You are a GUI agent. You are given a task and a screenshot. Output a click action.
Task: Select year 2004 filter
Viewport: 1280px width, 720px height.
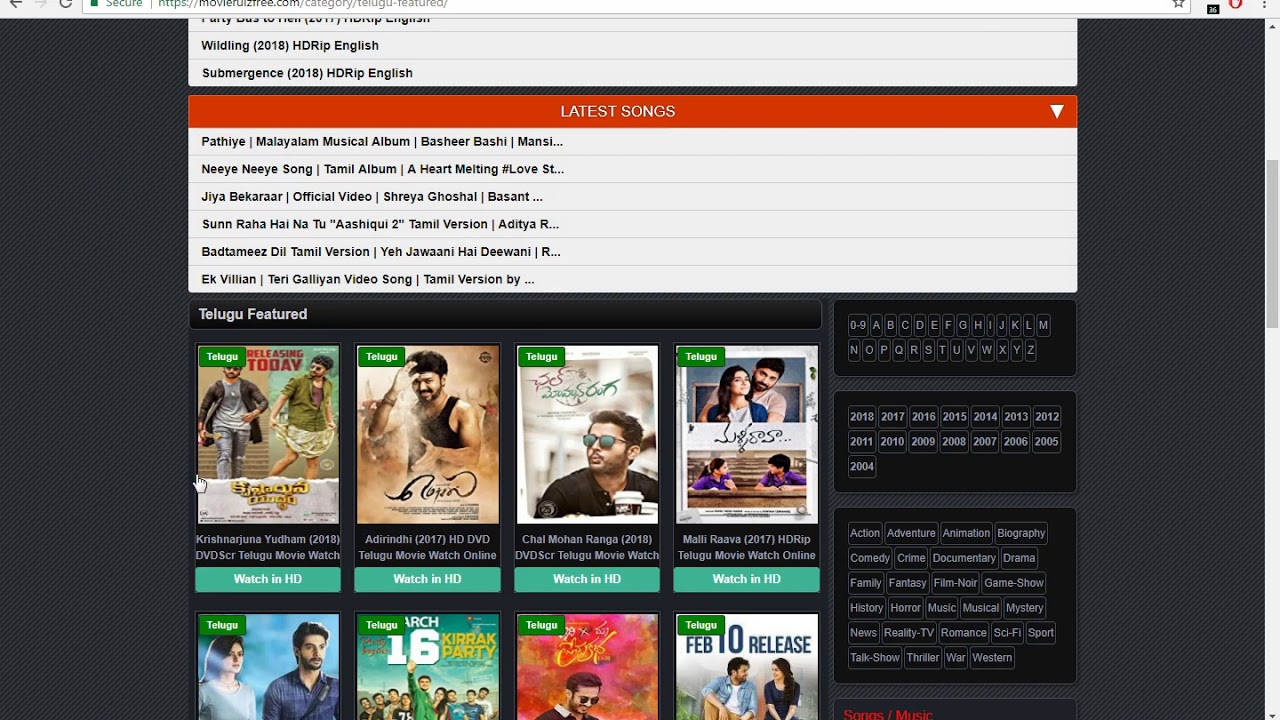click(x=862, y=467)
